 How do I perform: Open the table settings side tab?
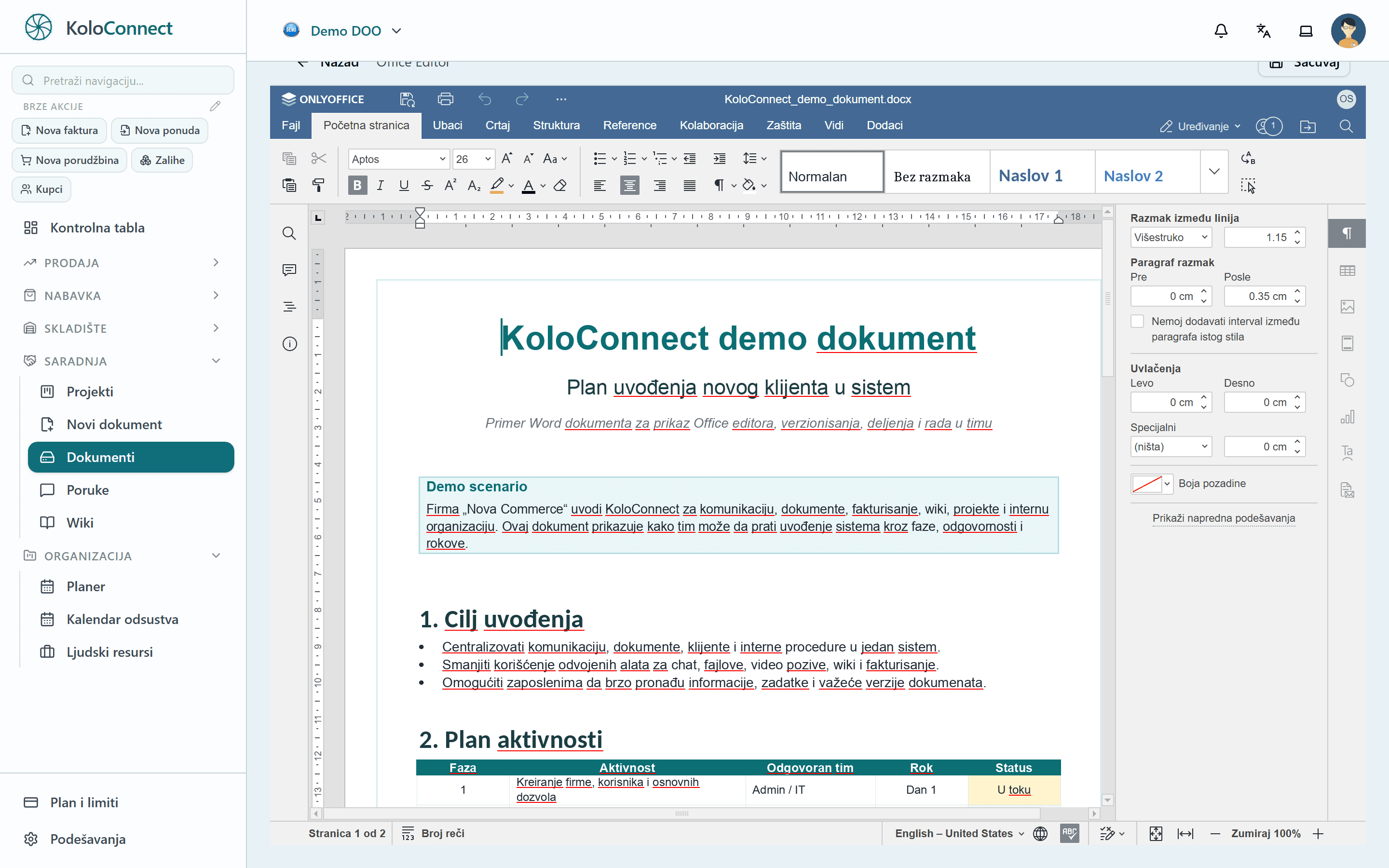click(x=1347, y=271)
